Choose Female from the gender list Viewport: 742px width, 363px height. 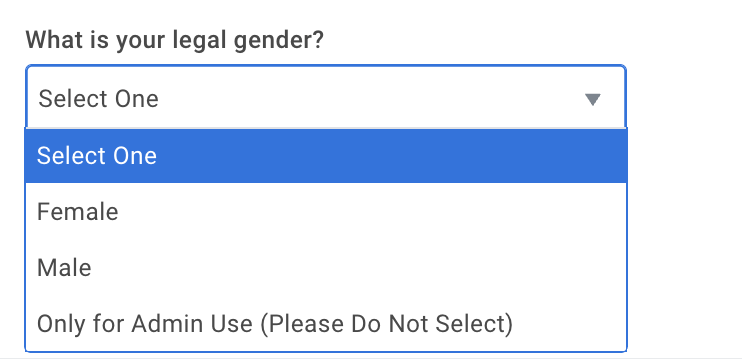point(326,212)
